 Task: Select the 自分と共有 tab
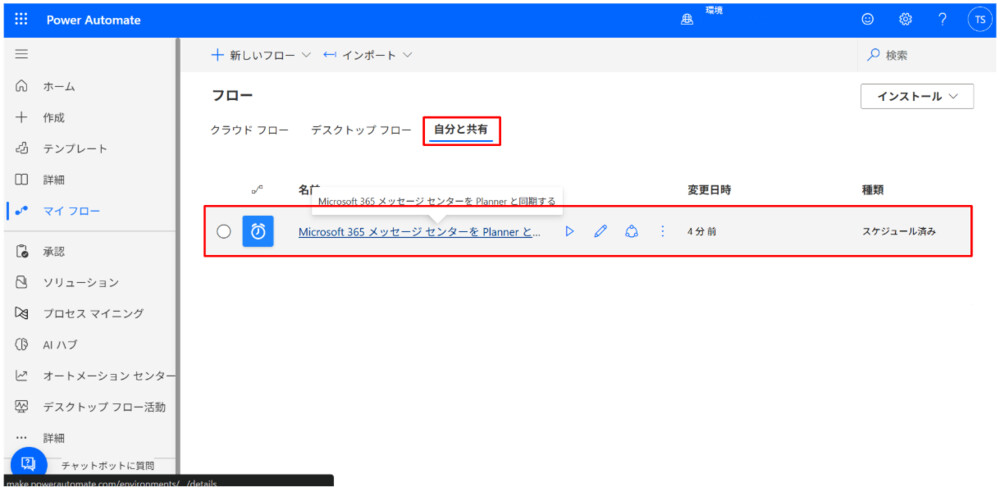[461, 130]
